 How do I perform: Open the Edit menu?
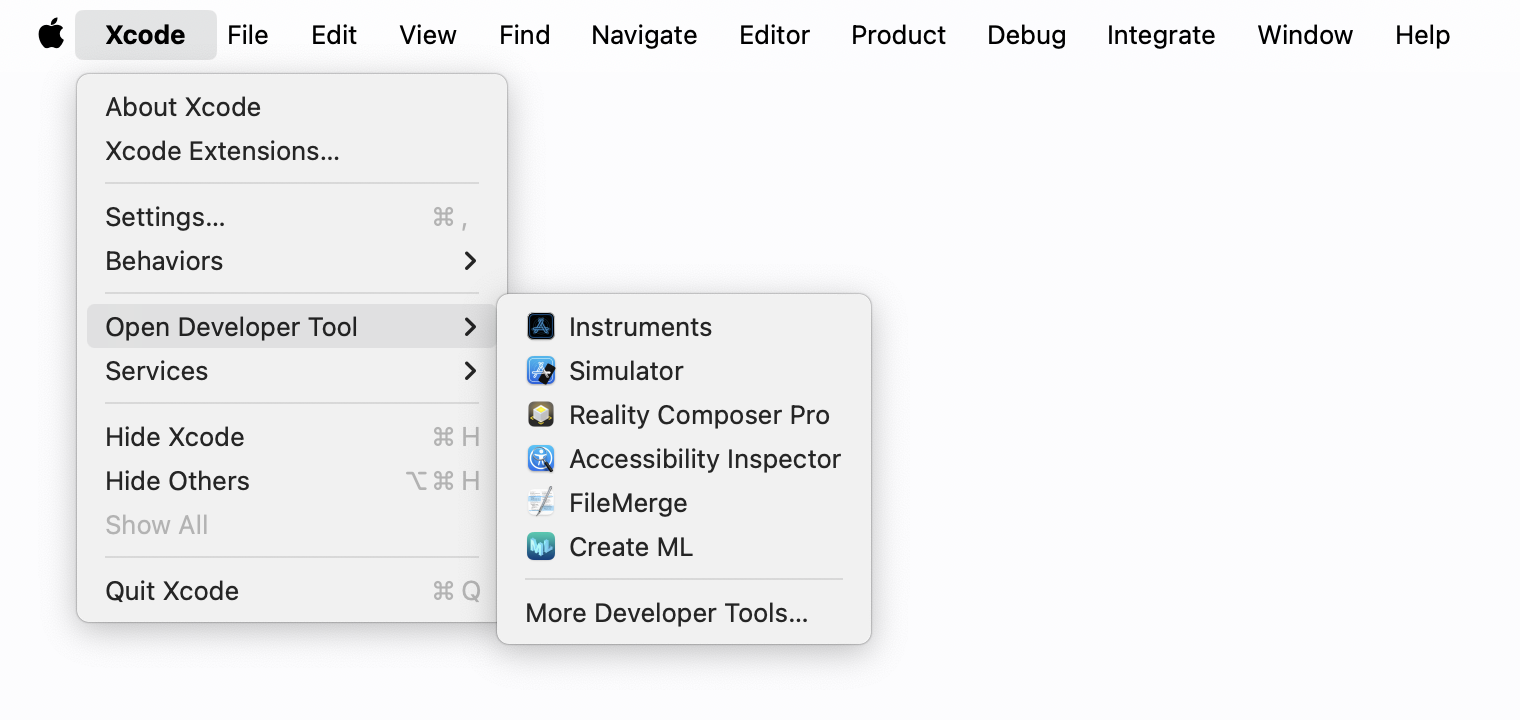click(x=334, y=35)
